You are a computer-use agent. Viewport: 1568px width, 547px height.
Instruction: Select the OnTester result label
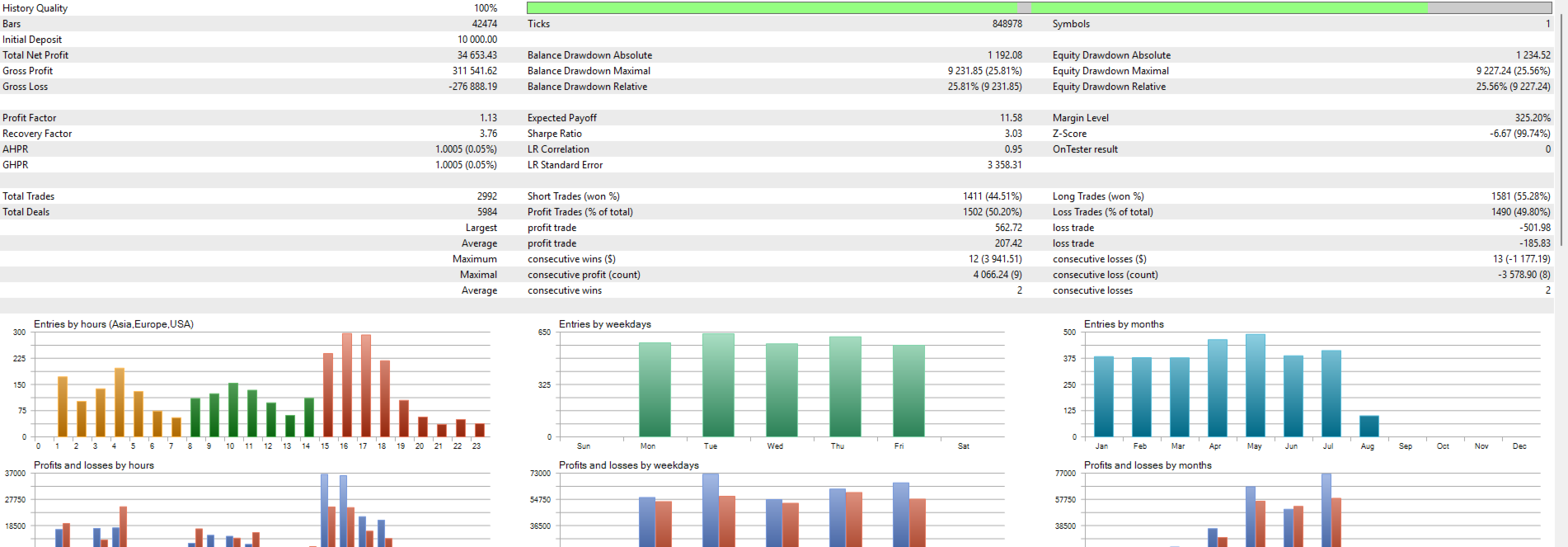click(x=1085, y=149)
